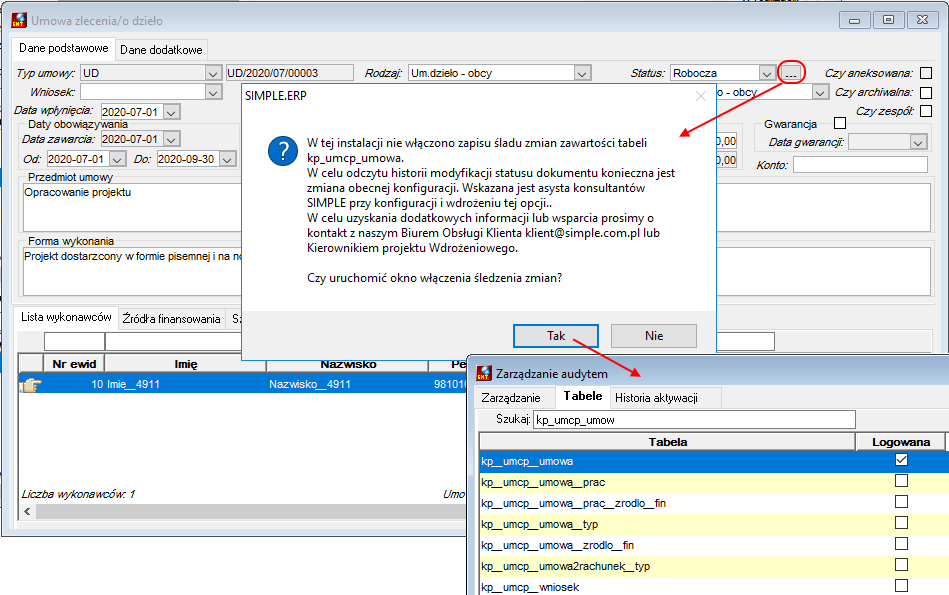
Task: Select the Źródła finansowania tab
Action: [x=171, y=318]
